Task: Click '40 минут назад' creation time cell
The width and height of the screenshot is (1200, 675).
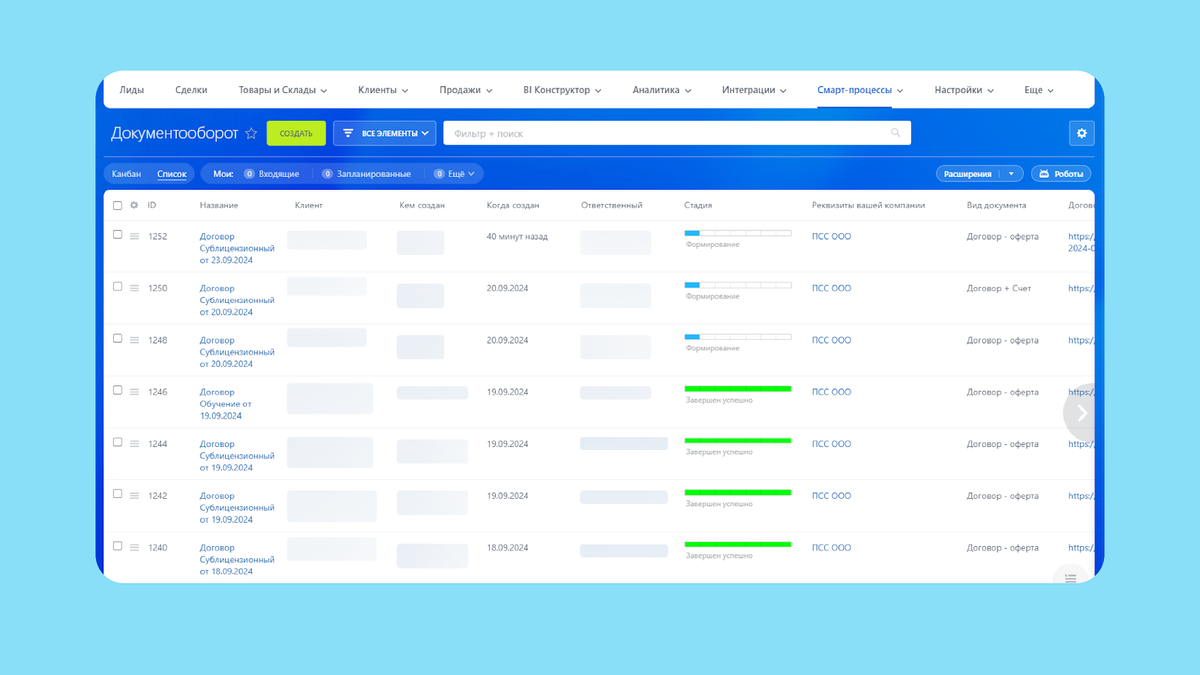Action: [517, 237]
